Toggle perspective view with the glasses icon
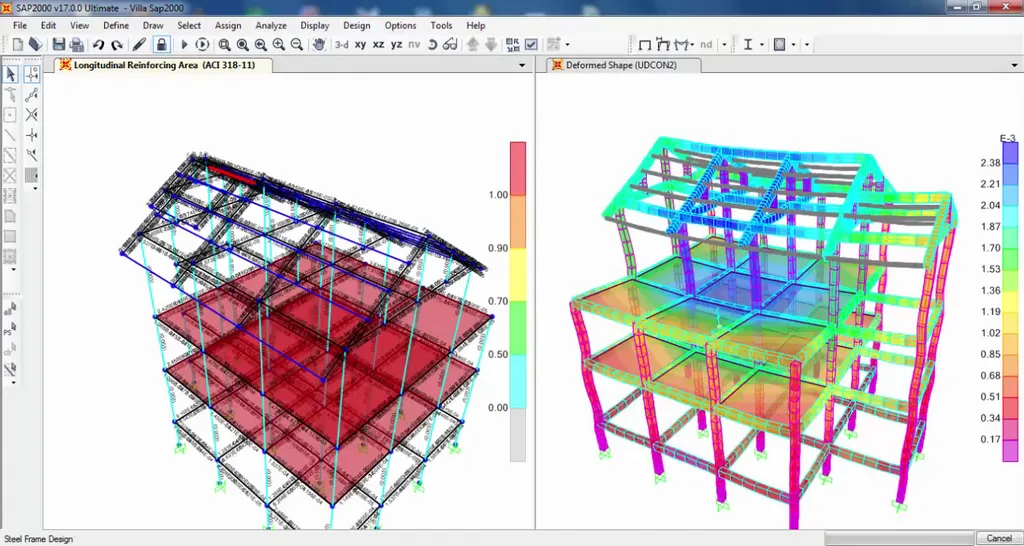The height and width of the screenshot is (546, 1024). (449, 45)
